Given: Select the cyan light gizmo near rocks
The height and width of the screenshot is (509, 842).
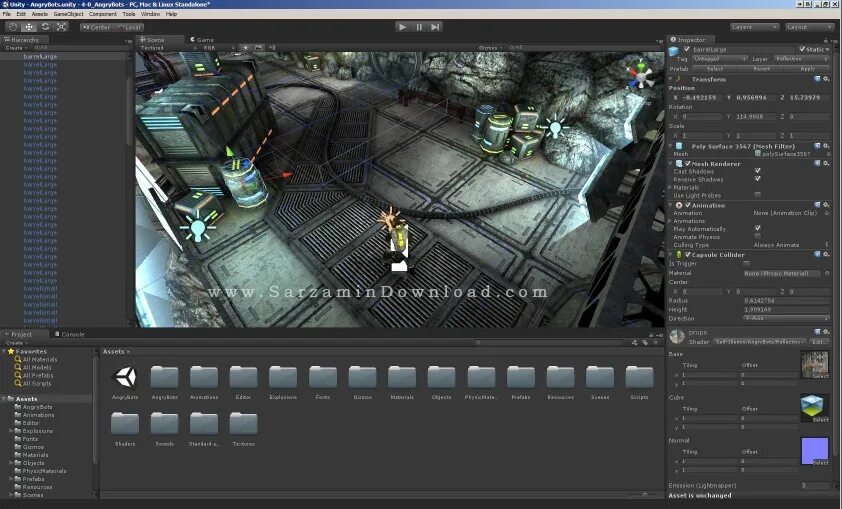Looking at the screenshot, I should coord(555,128).
